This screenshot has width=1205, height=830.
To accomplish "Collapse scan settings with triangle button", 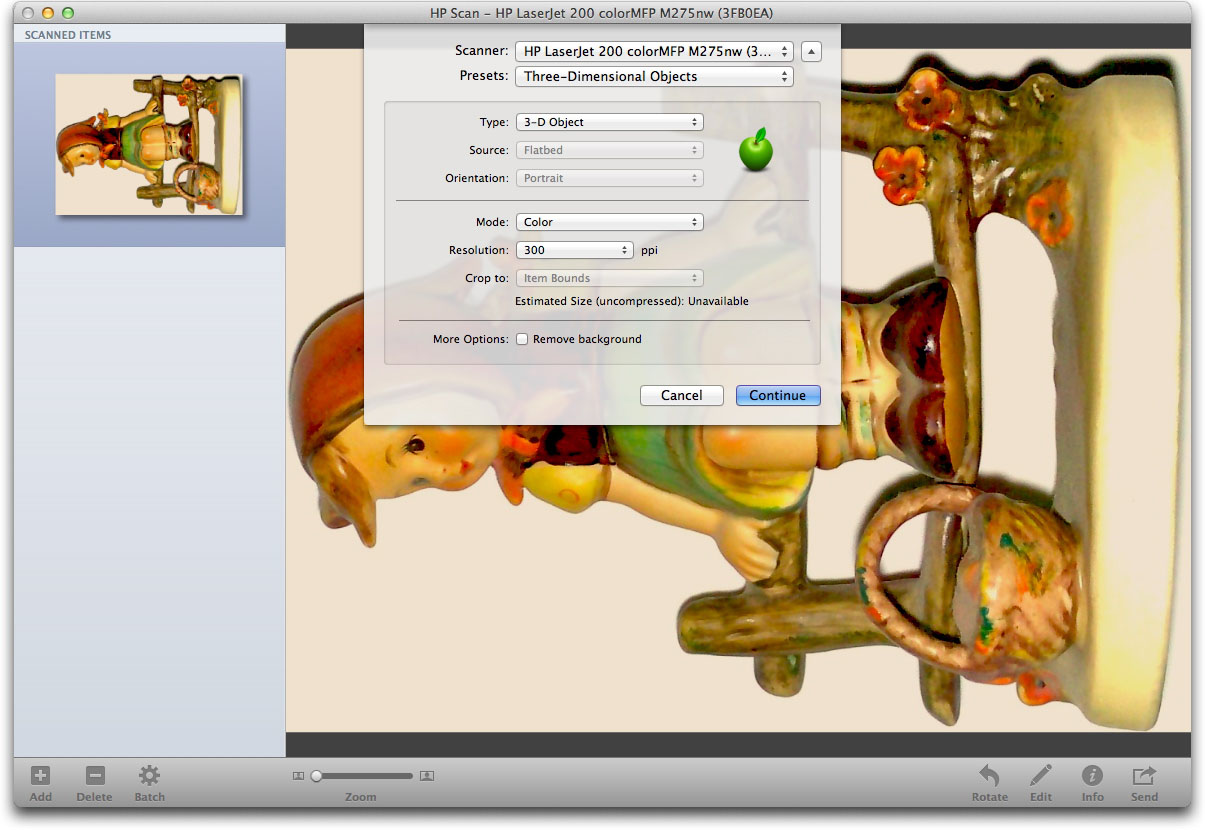I will click(812, 51).
